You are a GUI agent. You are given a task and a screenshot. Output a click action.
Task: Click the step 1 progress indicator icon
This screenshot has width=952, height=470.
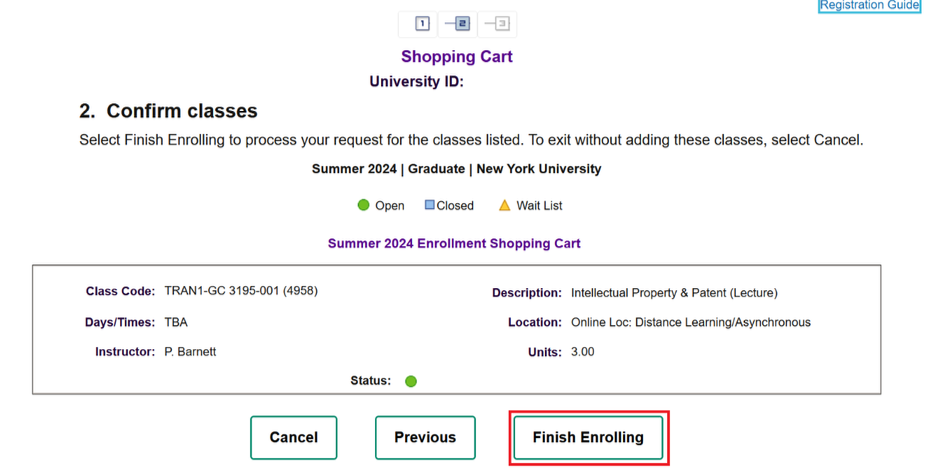click(x=423, y=24)
